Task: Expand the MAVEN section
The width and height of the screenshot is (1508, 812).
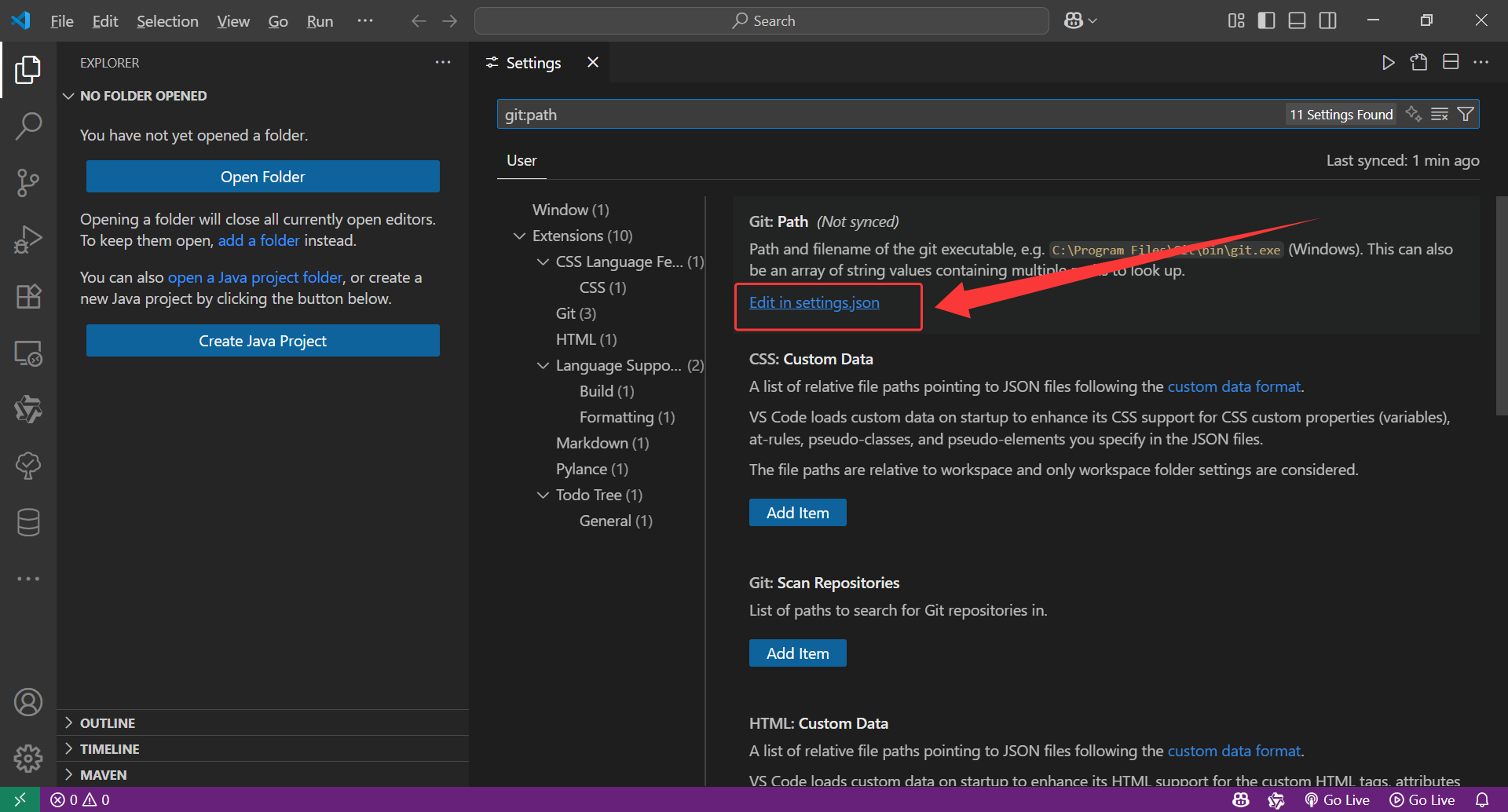Action: tap(68, 774)
